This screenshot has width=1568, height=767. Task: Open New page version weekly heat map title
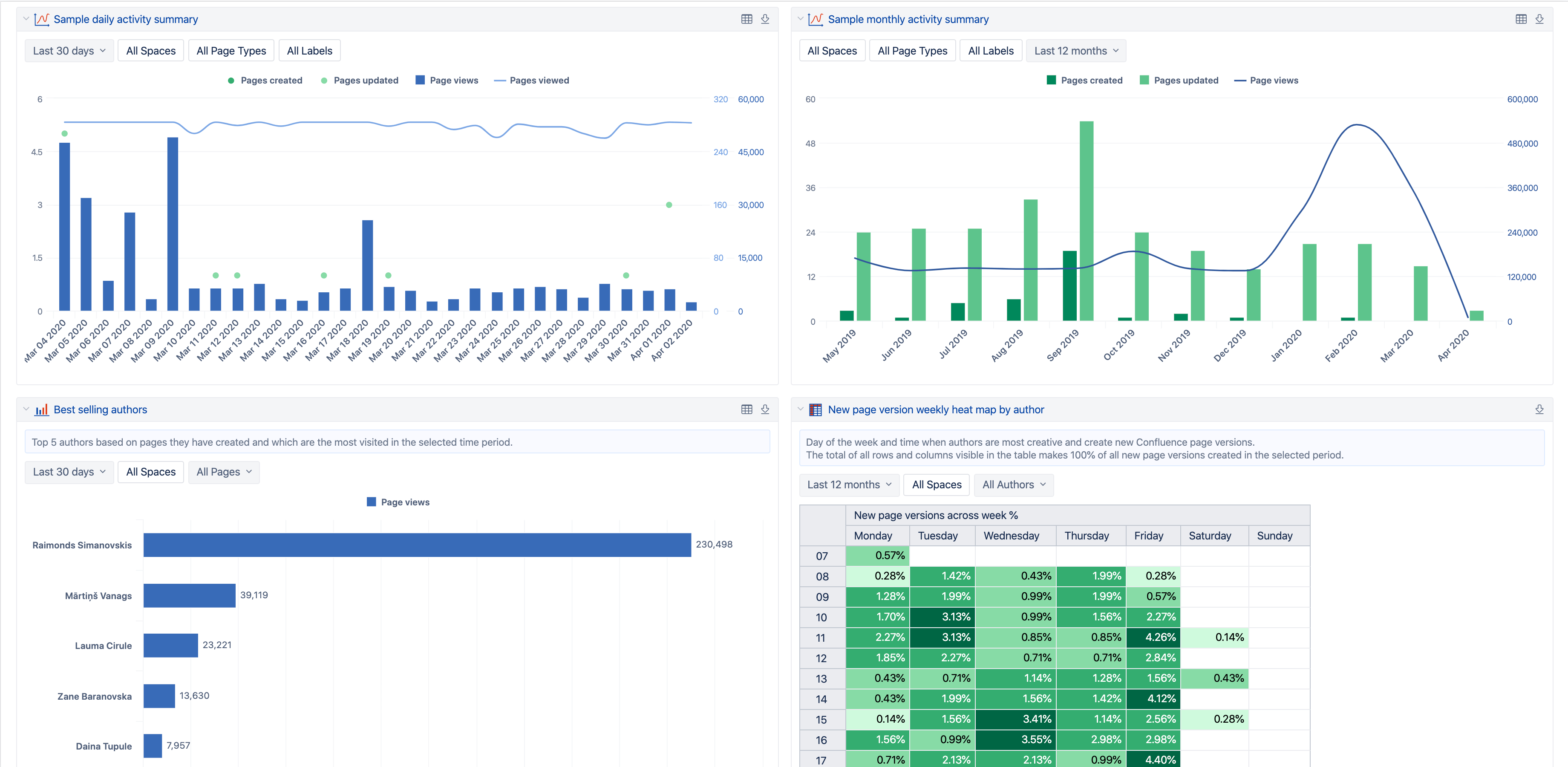936,409
